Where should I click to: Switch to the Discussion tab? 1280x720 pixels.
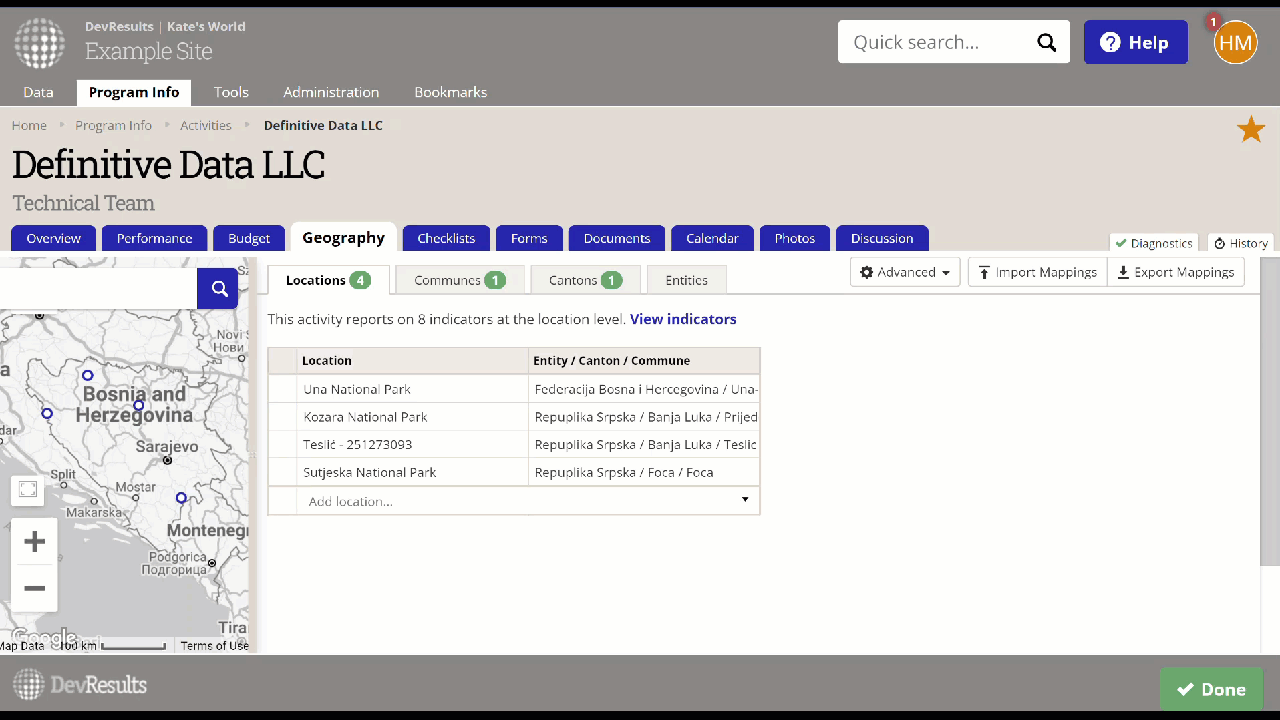point(882,238)
